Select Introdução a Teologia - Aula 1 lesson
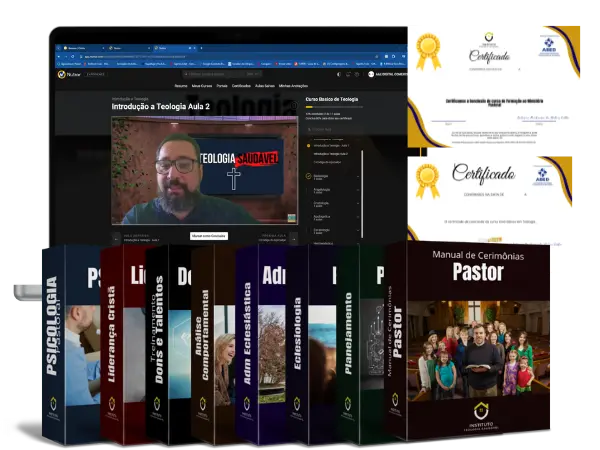The height and width of the screenshot is (450, 600). pyautogui.click(x=331, y=146)
